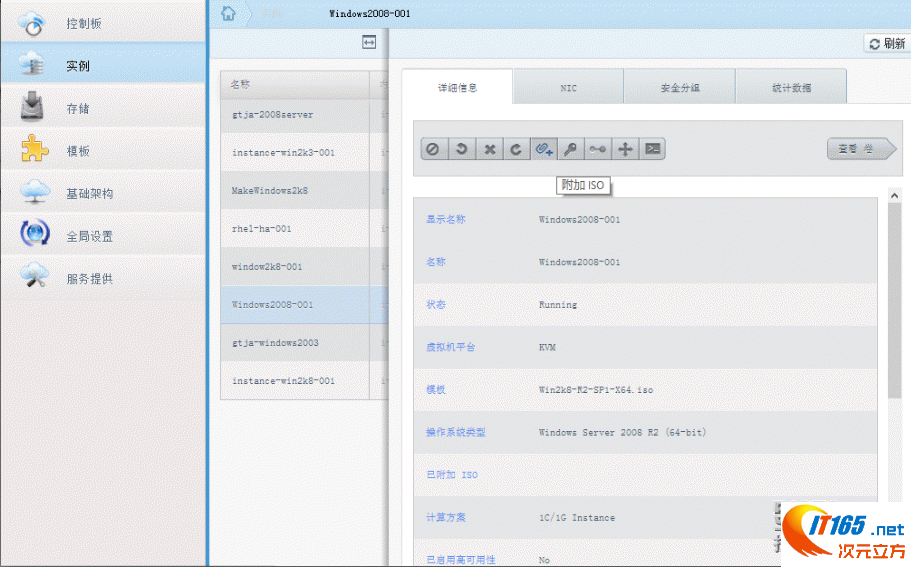The width and height of the screenshot is (911, 567).
Task: Click the Windows2008-001 breadcrumb title
Action: click(370, 13)
